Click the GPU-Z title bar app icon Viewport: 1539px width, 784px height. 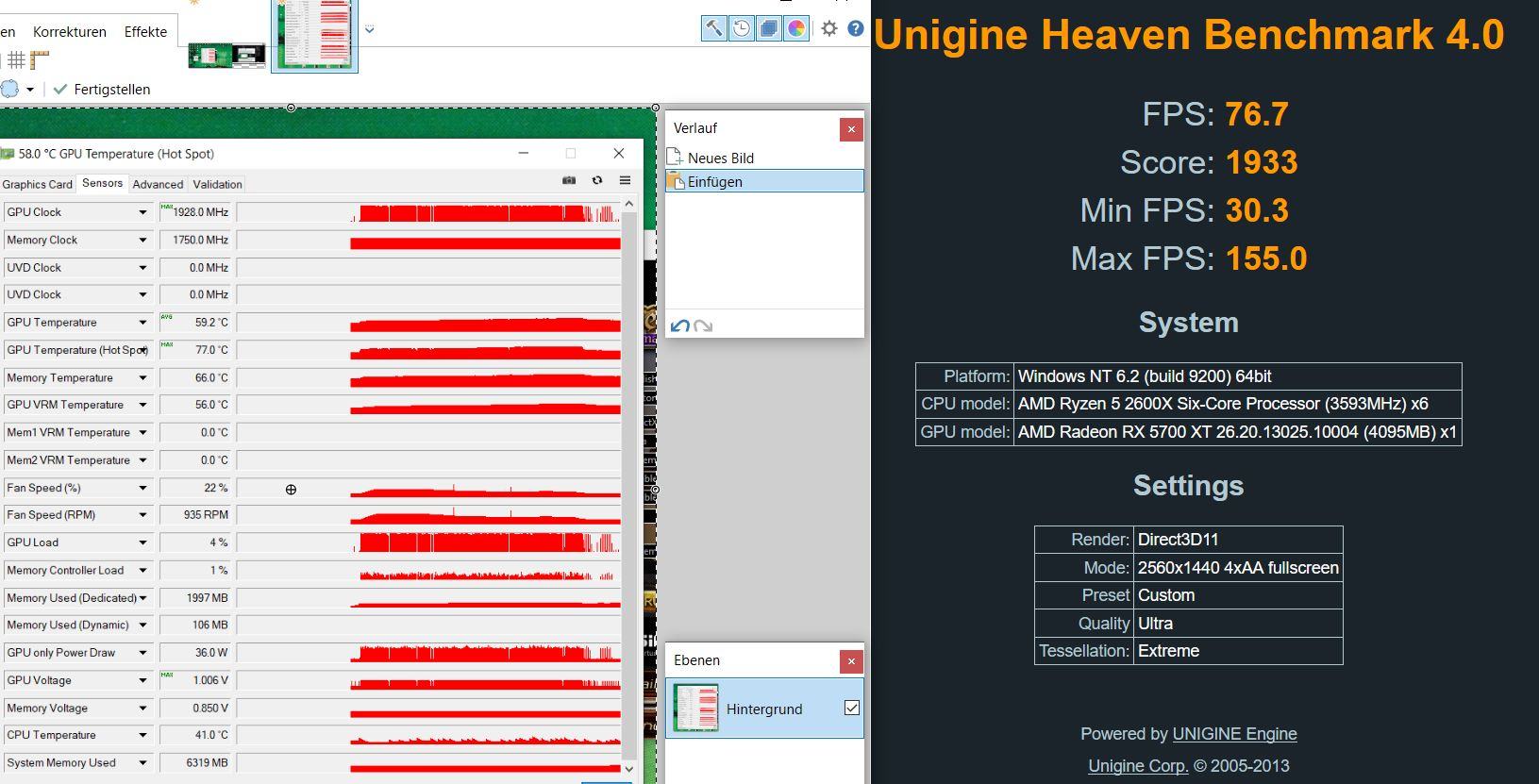click(8, 154)
